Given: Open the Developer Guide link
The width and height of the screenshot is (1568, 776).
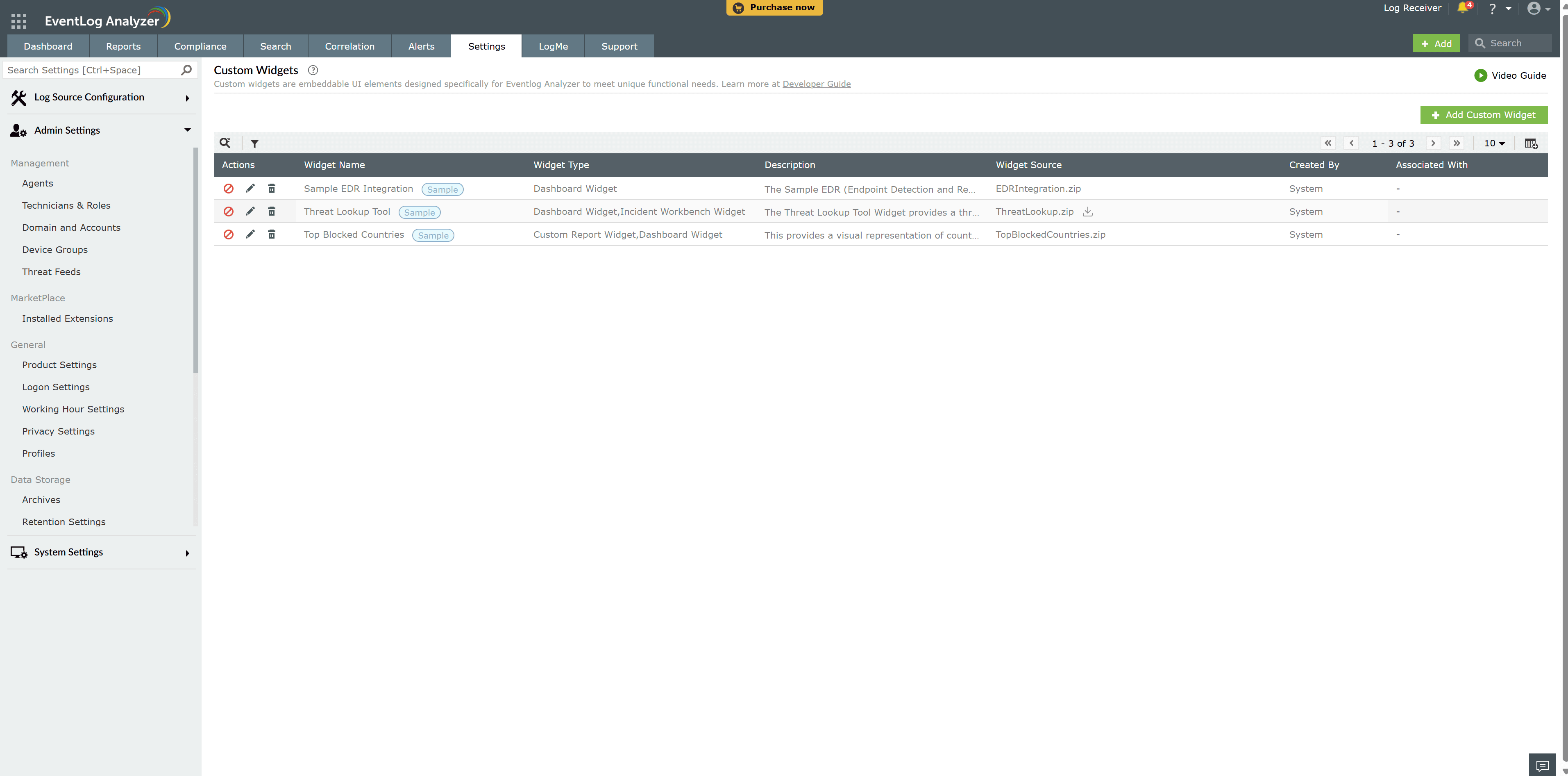Looking at the screenshot, I should pyautogui.click(x=816, y=84).
